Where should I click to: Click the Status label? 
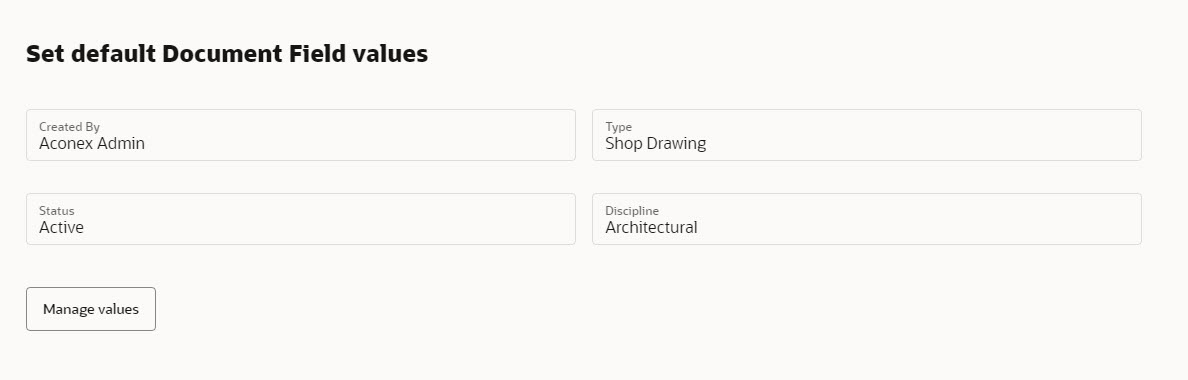57,210
